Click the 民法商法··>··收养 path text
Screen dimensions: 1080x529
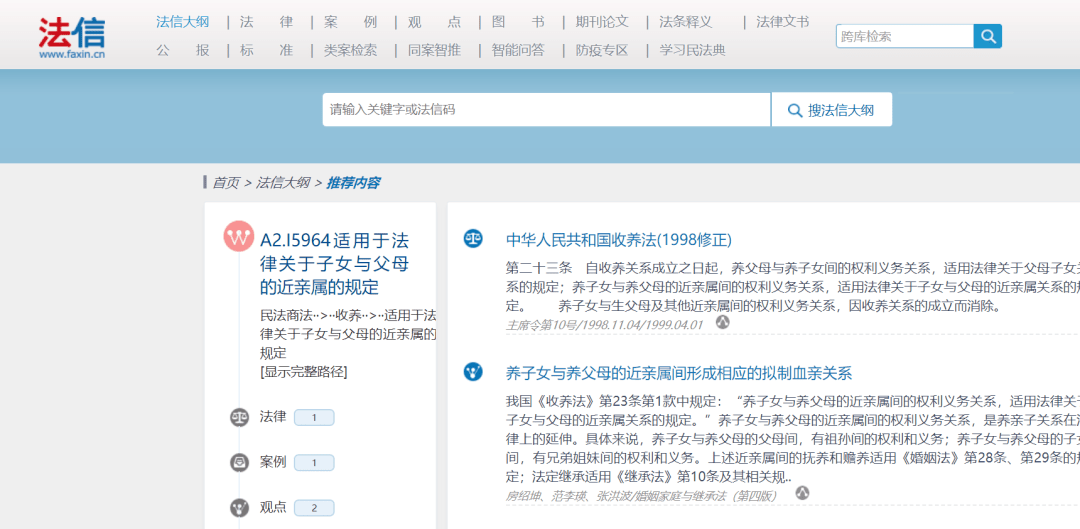(348, 334)
